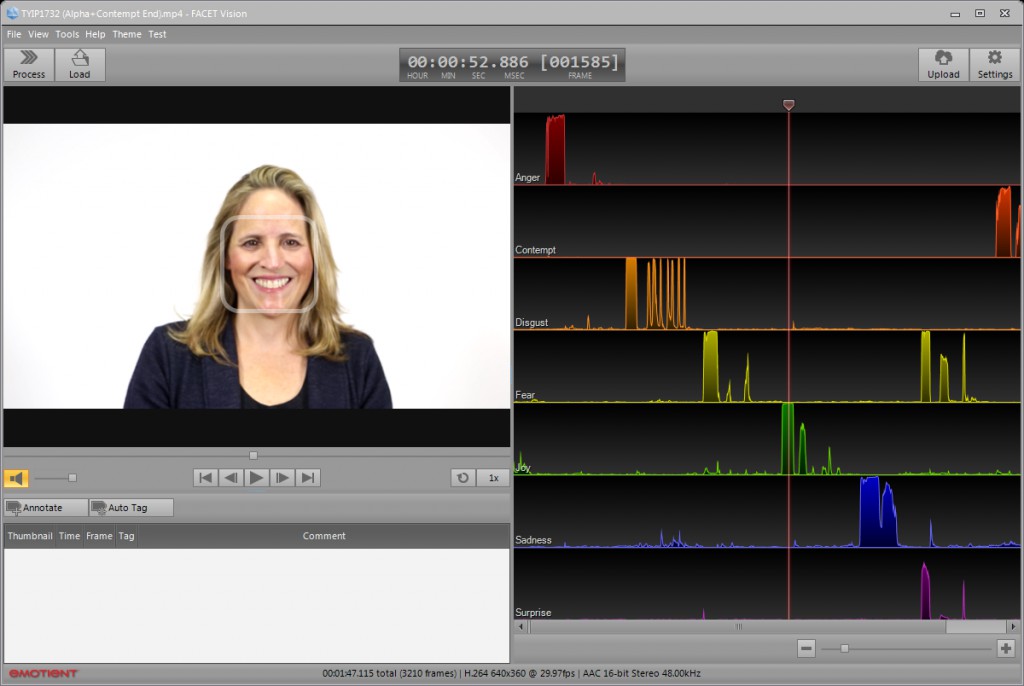Click the timecode display 00:00:52.886

468,62
